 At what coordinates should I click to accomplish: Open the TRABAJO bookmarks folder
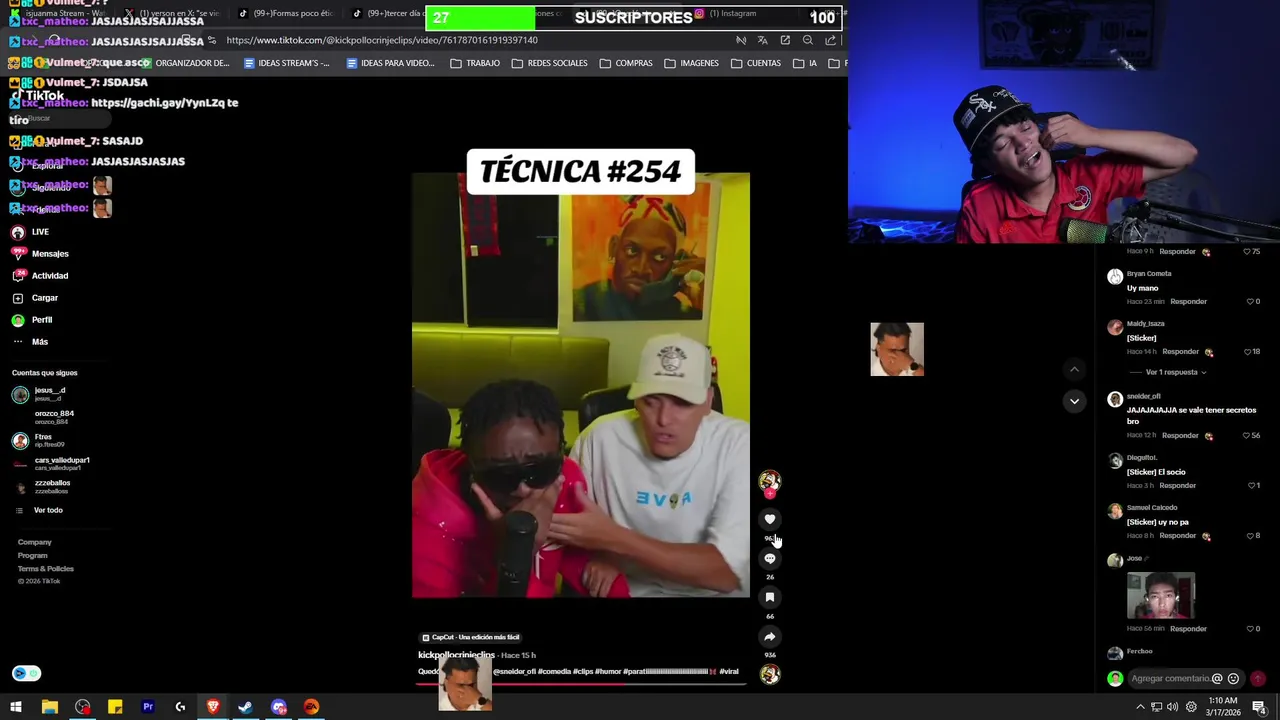(x=475, y=63)
